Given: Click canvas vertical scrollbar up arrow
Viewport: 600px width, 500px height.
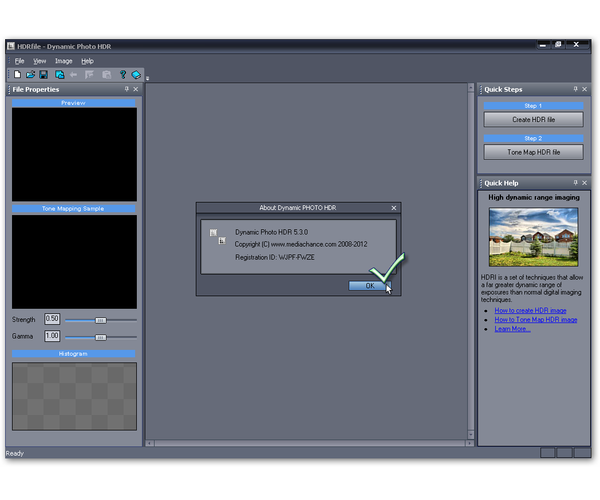Looking at the screenshot, I should tap(471, 88).
